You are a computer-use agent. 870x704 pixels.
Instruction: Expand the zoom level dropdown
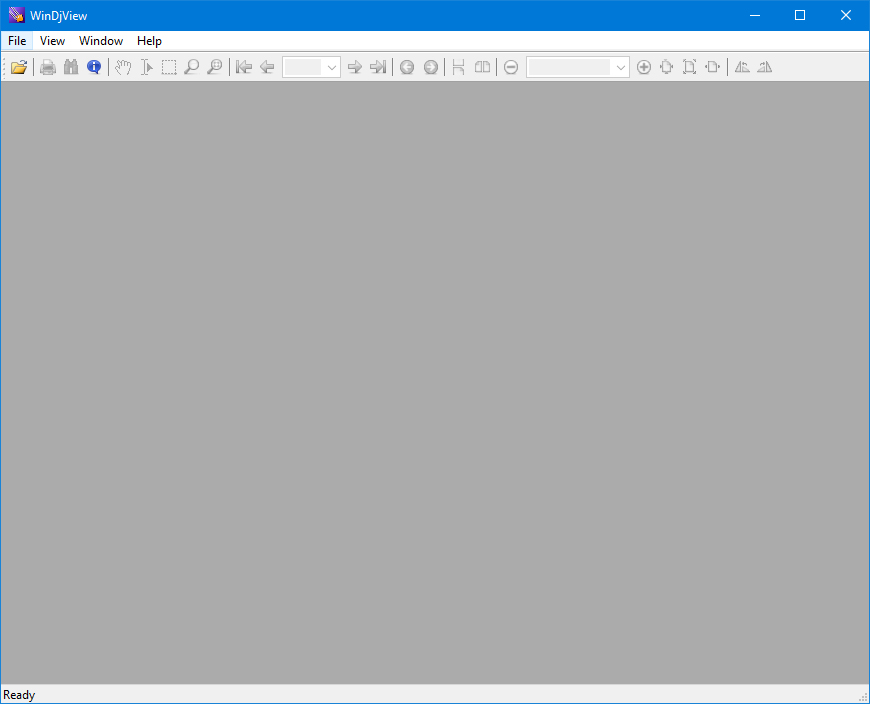(620, 67)
